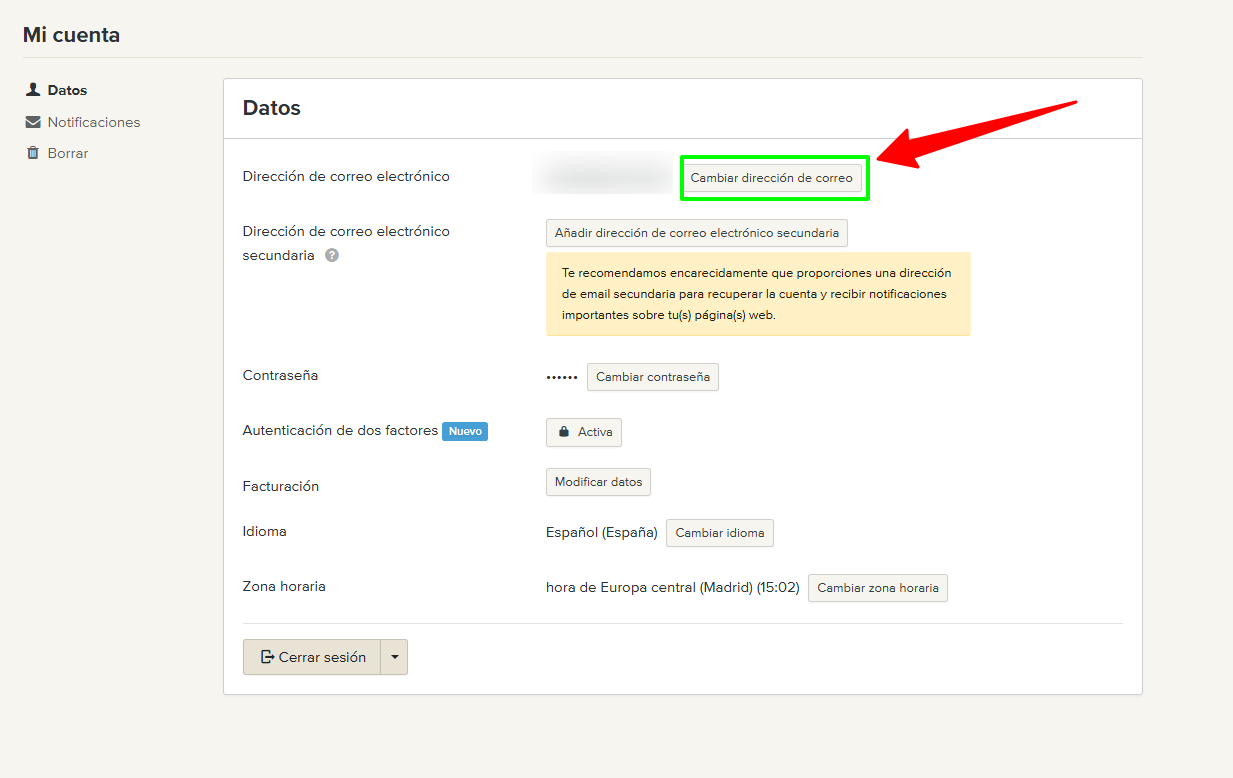Screen dimensions: 1233x778
Task: Add a secondary email with the Añadir button
Action: (x=696, y=233)
